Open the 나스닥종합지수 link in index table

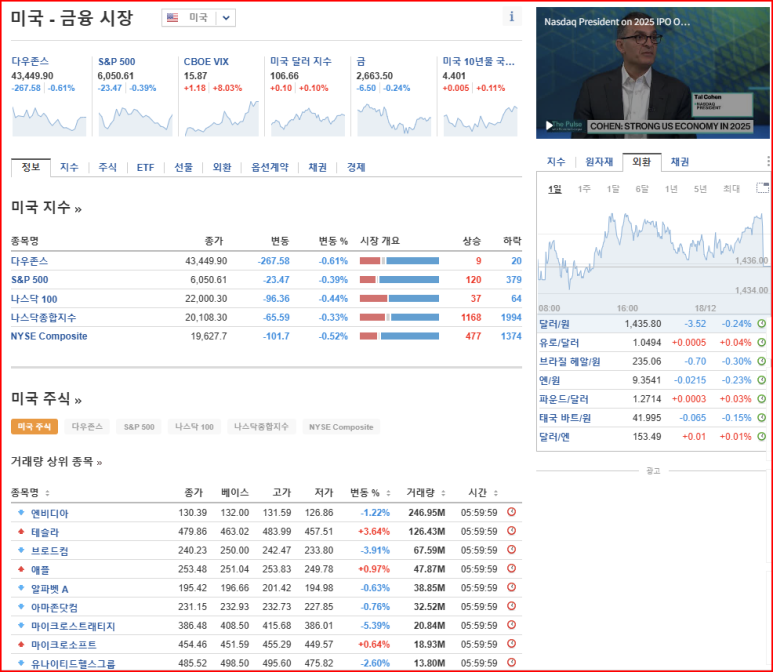[43, 318]
